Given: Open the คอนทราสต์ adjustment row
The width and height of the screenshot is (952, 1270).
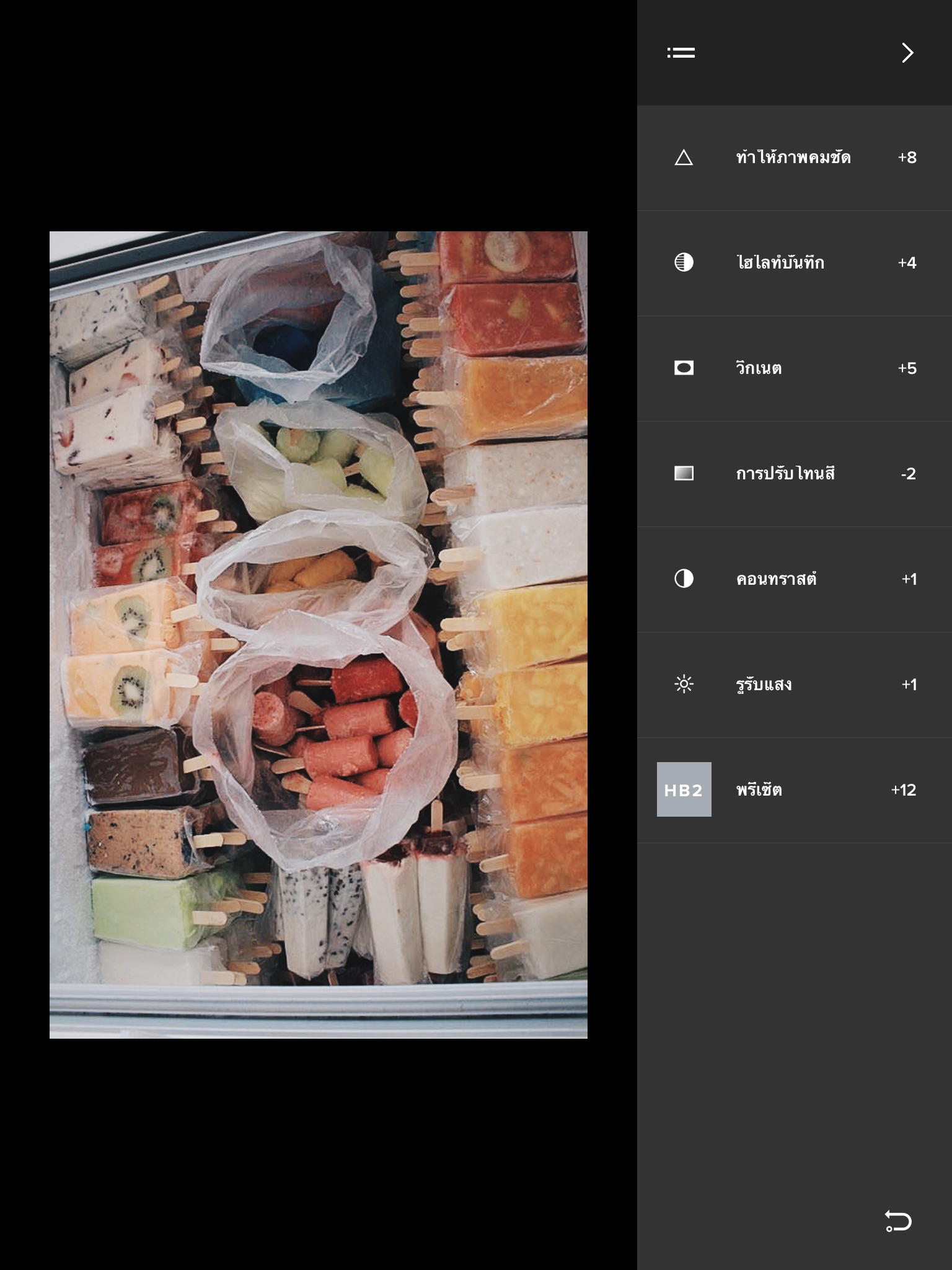Looking at the screenshot, I should click(795, 580).
